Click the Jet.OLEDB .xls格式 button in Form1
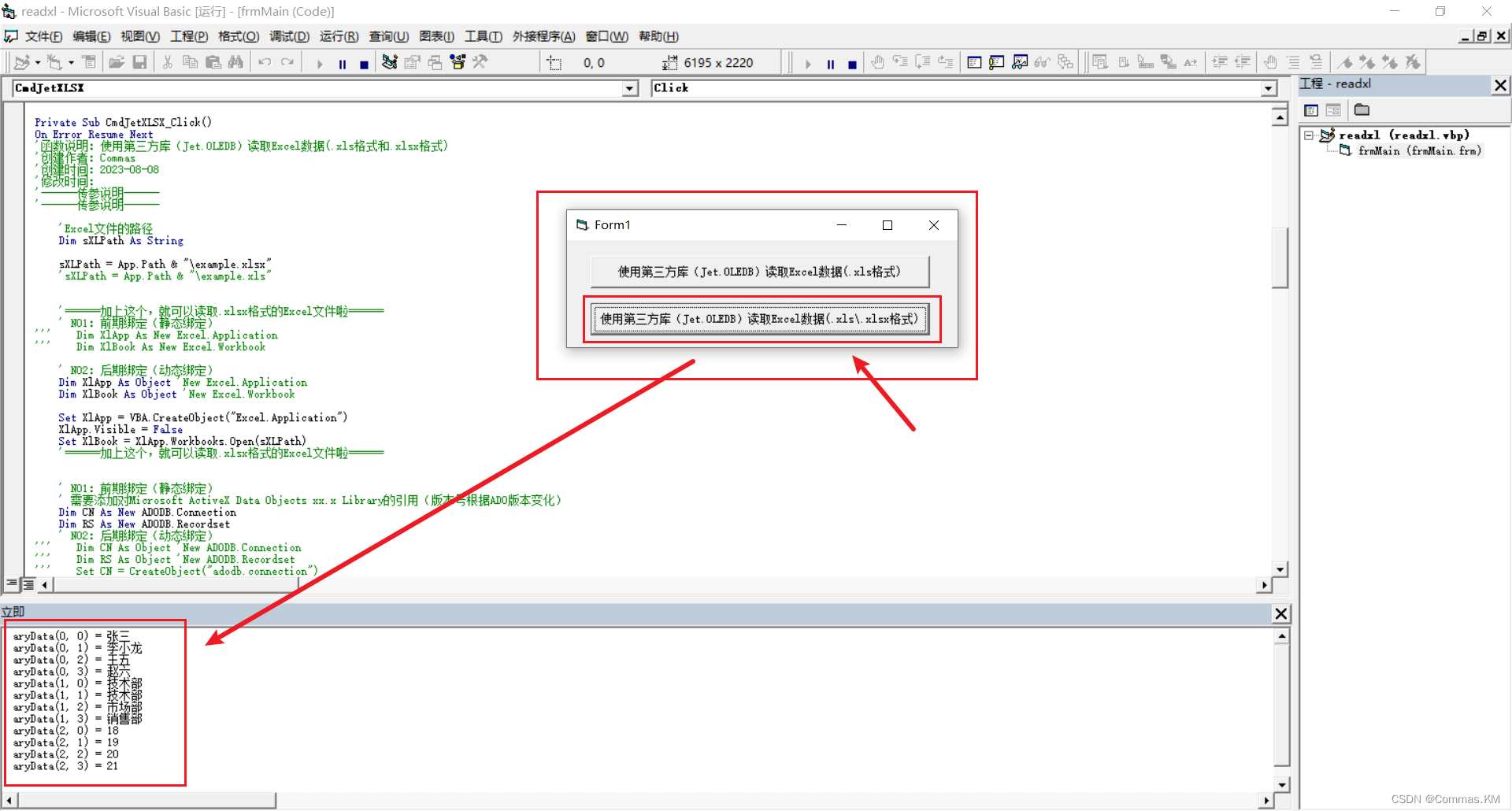The width and height of the screenshot is (1512, 811). tap(759, 272)
